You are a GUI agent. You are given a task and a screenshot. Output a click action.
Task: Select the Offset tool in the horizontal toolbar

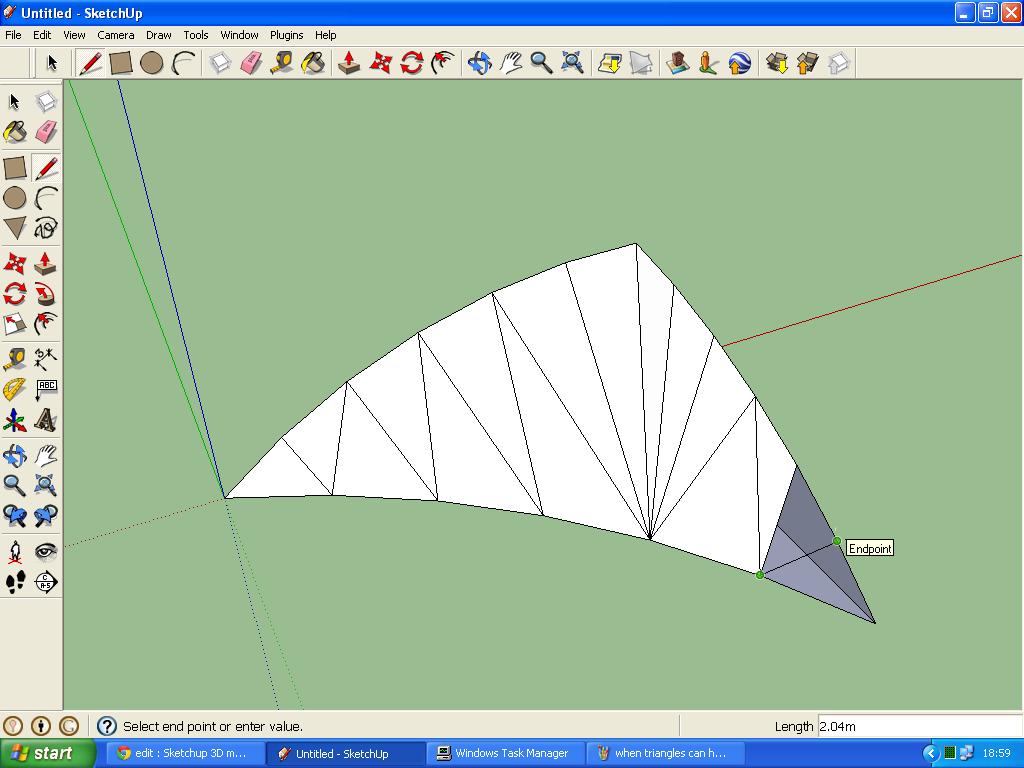click(443, 63)
